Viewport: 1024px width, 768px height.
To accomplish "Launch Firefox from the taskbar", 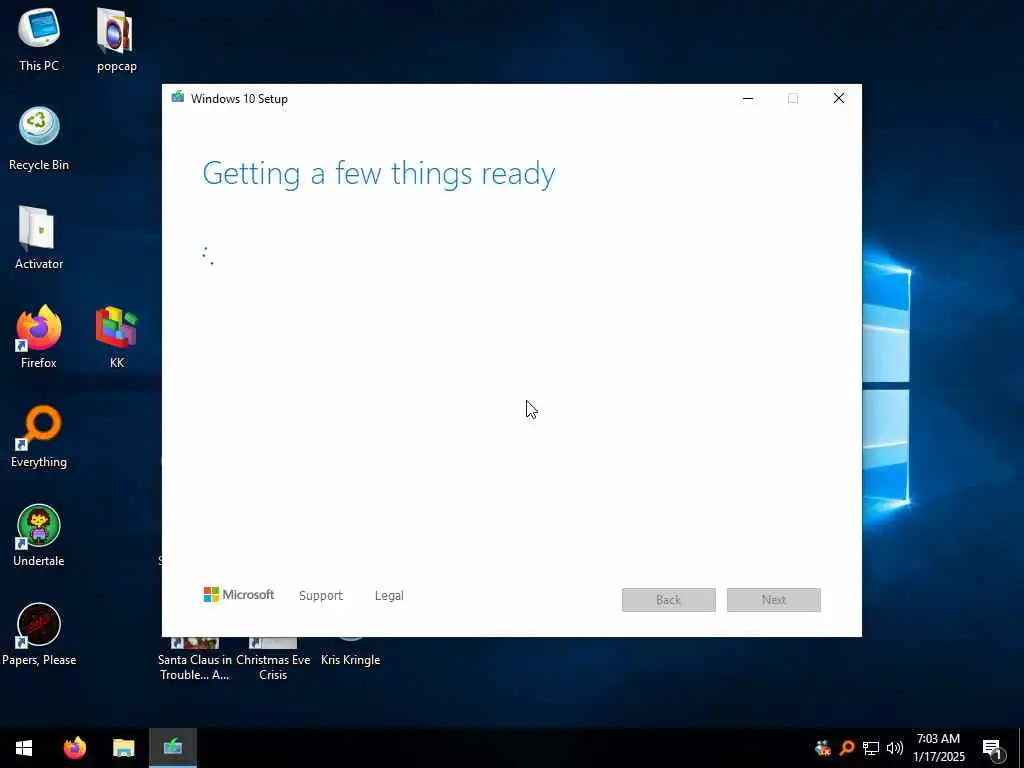I will (74, 748).
